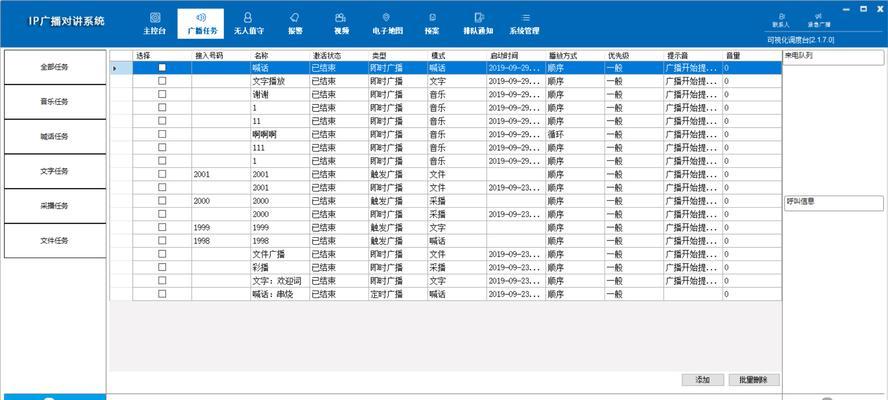Filter by 喊话任务 shouting tasks

pyautogui.click(x=55, y=137)
